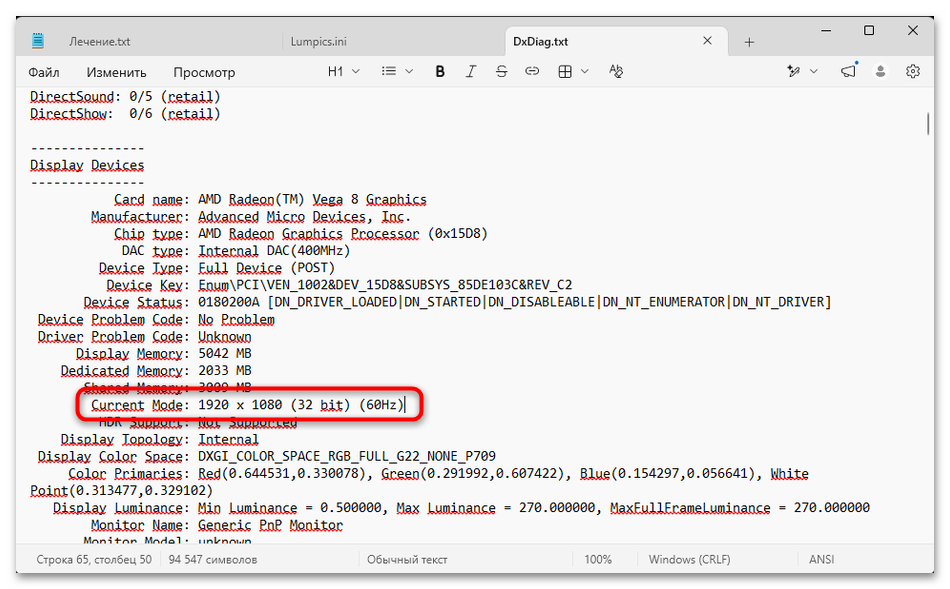Click the ANSI encoding indicator
950x589 pixels.
(822, 559)
